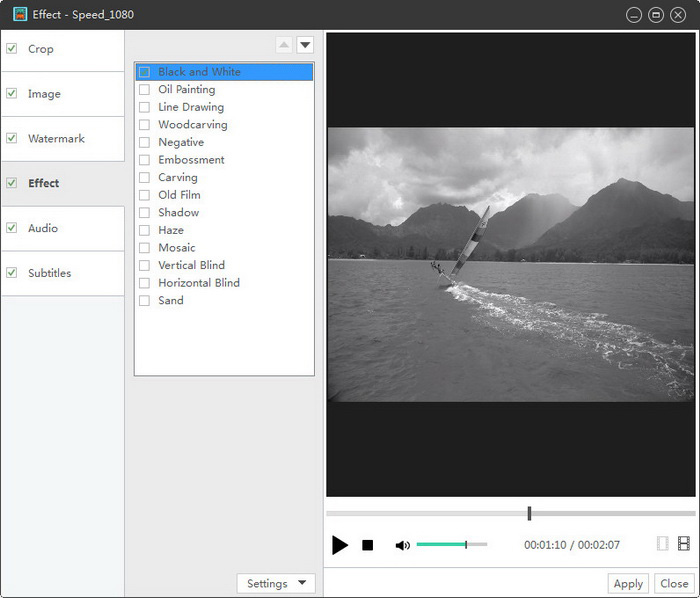
Task: Select the 'Horizontal Blind' effect label
Action: point(199,283)
